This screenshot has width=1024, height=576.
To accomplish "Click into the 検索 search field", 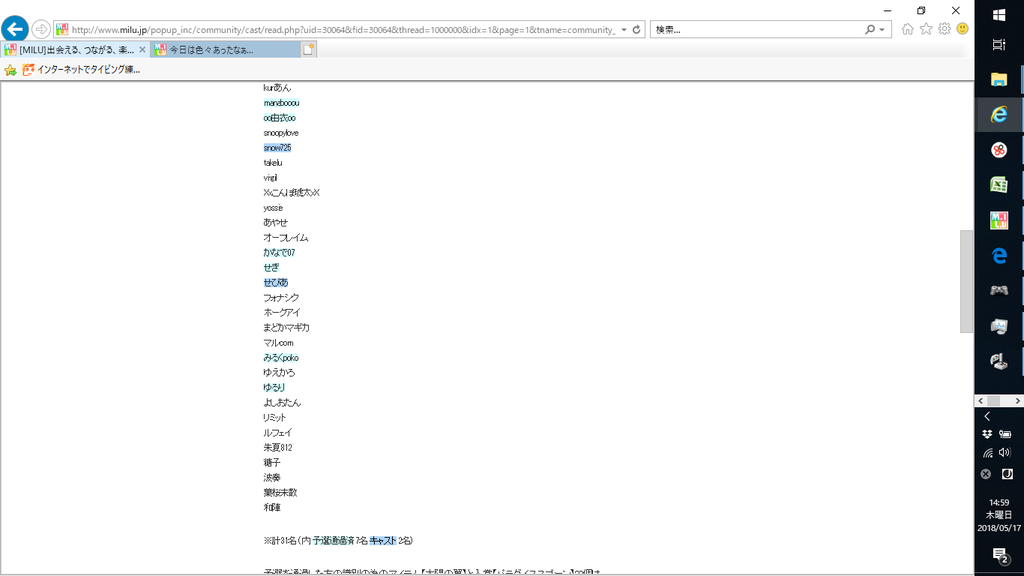I will point(755,30).
